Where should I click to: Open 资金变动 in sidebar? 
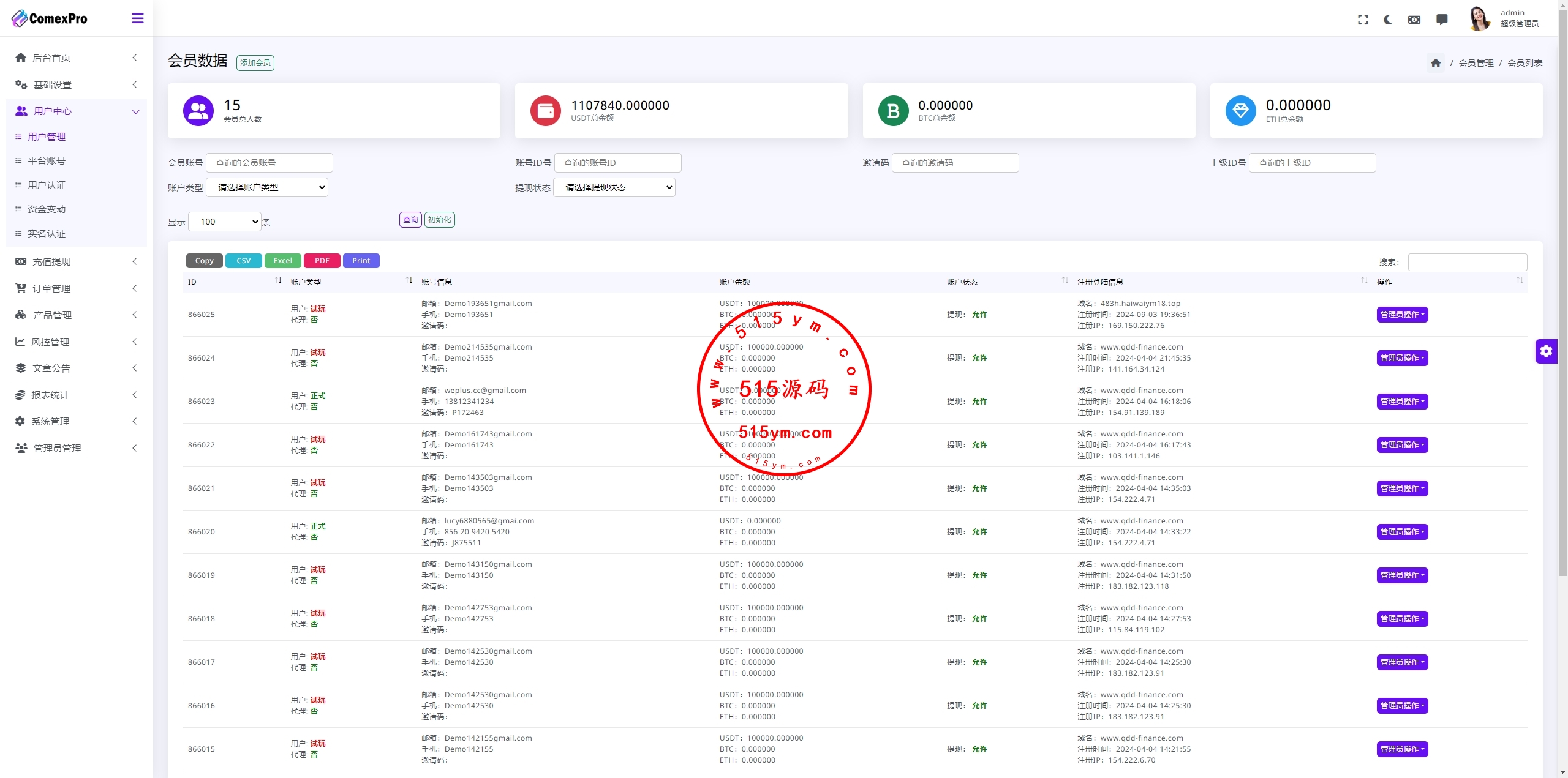tap(47, 209)
